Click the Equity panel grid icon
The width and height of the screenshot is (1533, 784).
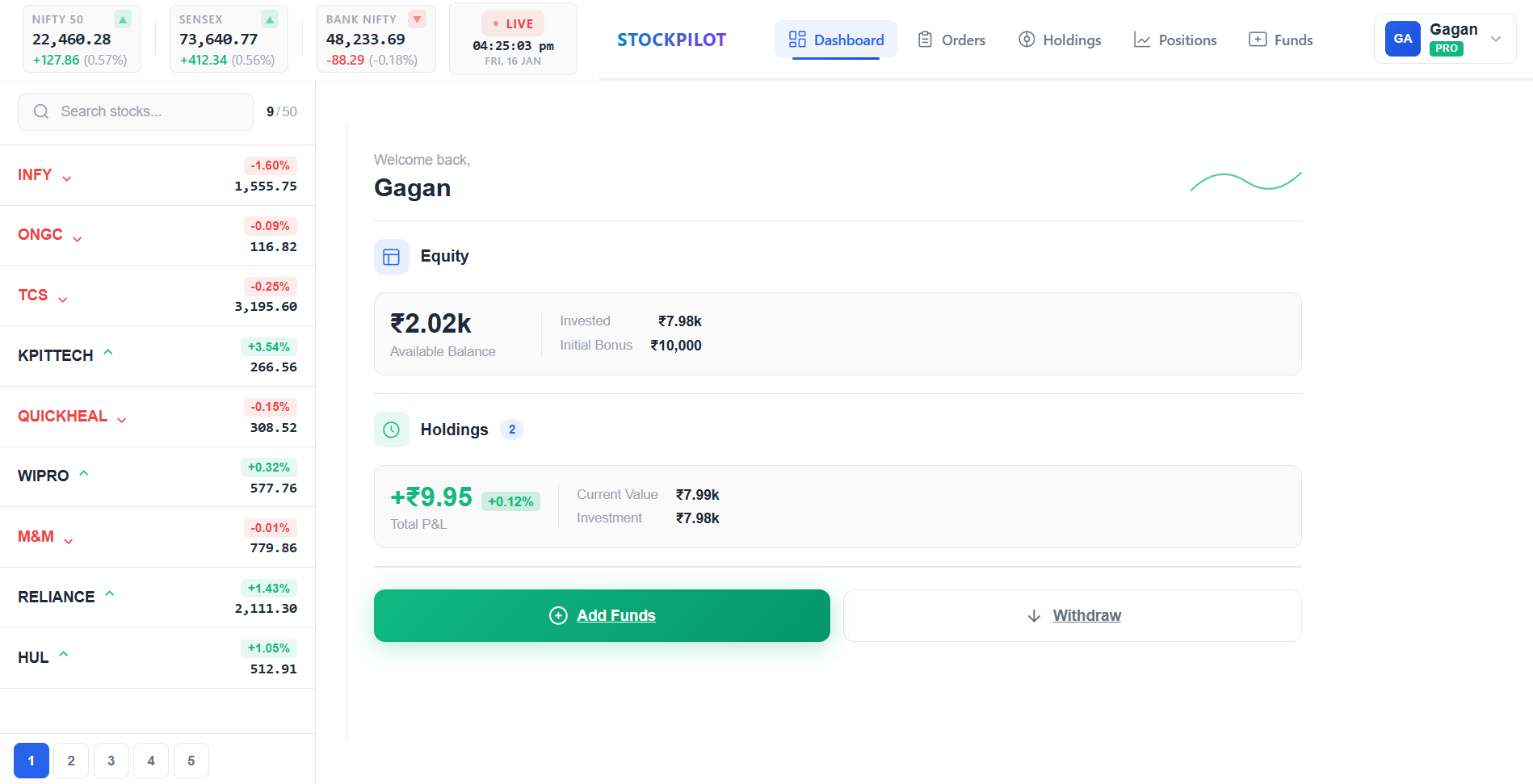point(392,256)
